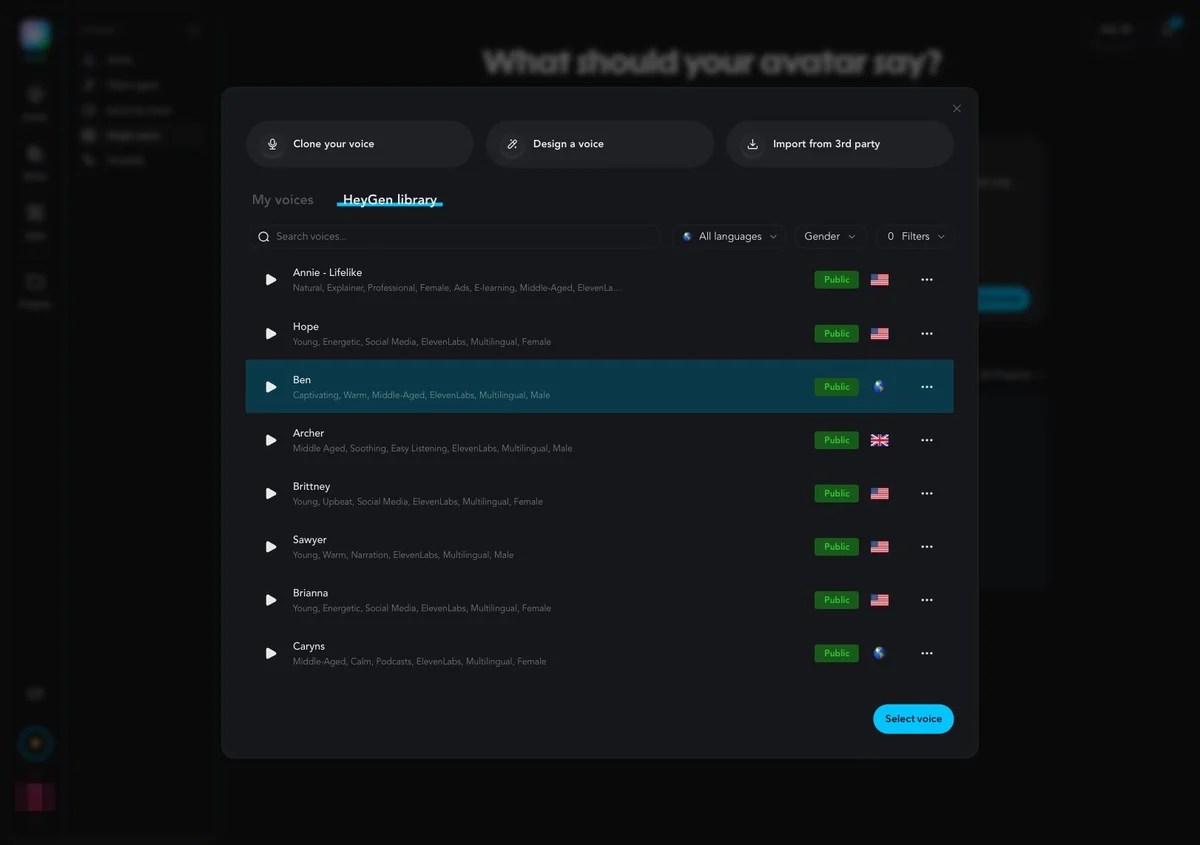Play the Annie - Lifelike voice preview

pos(271,280)
